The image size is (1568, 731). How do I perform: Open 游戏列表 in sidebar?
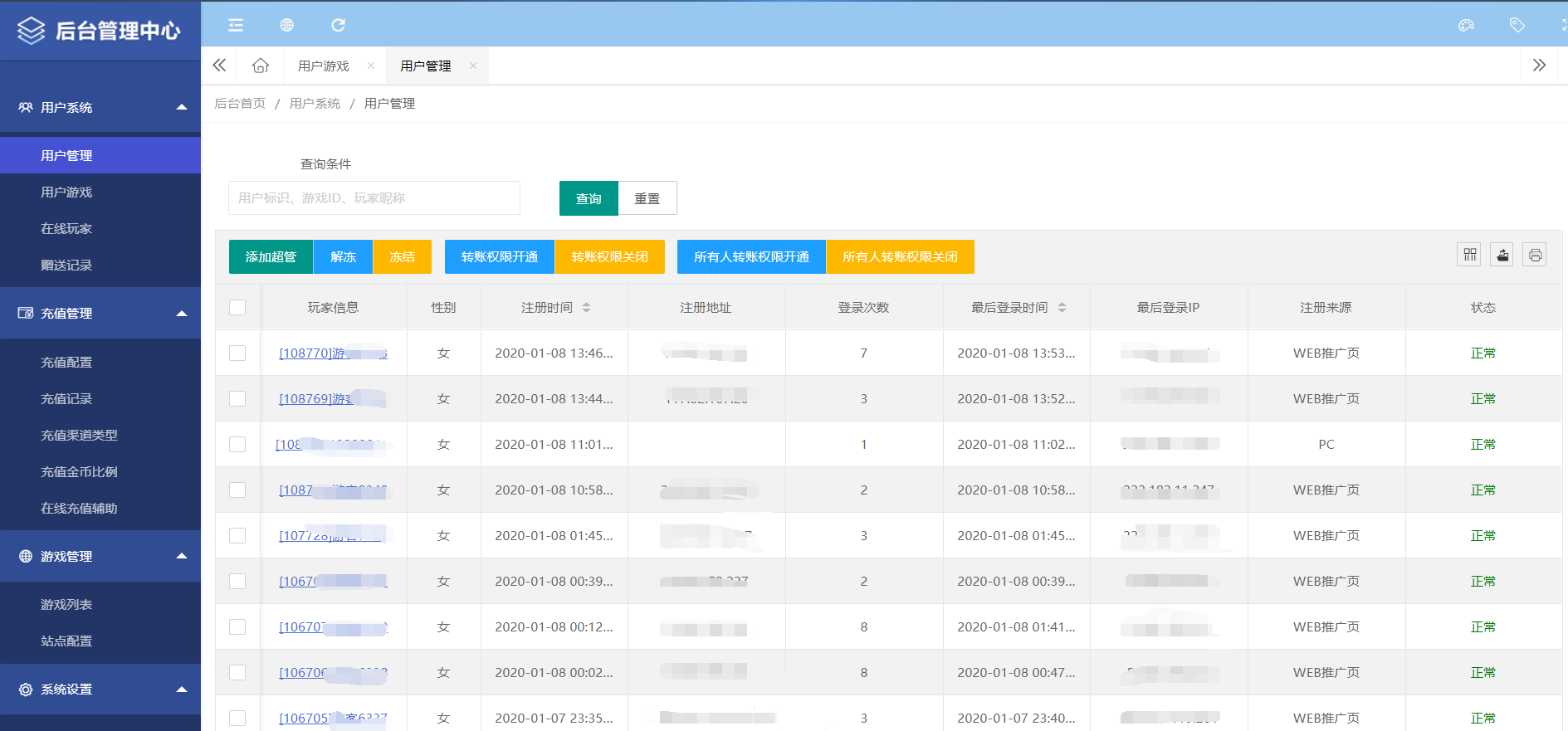100,604
